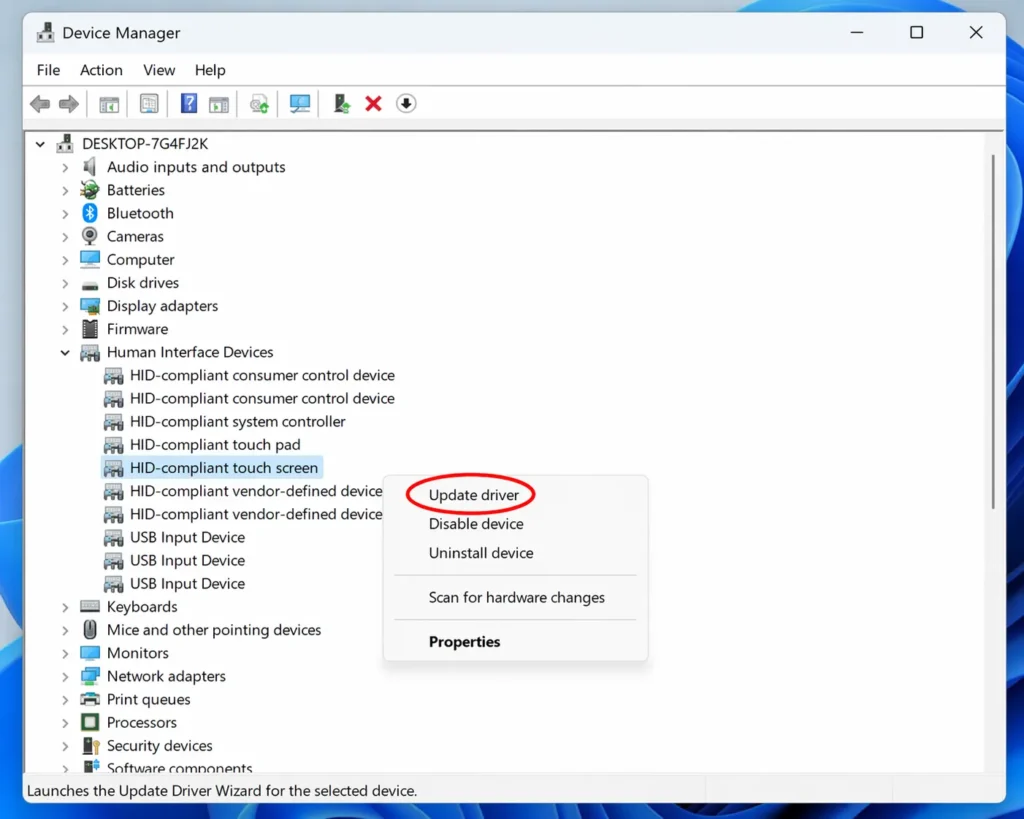This screenshot has width=1024, height=819.
Task: Click the Processors category icon
Action: click(89, 722)
